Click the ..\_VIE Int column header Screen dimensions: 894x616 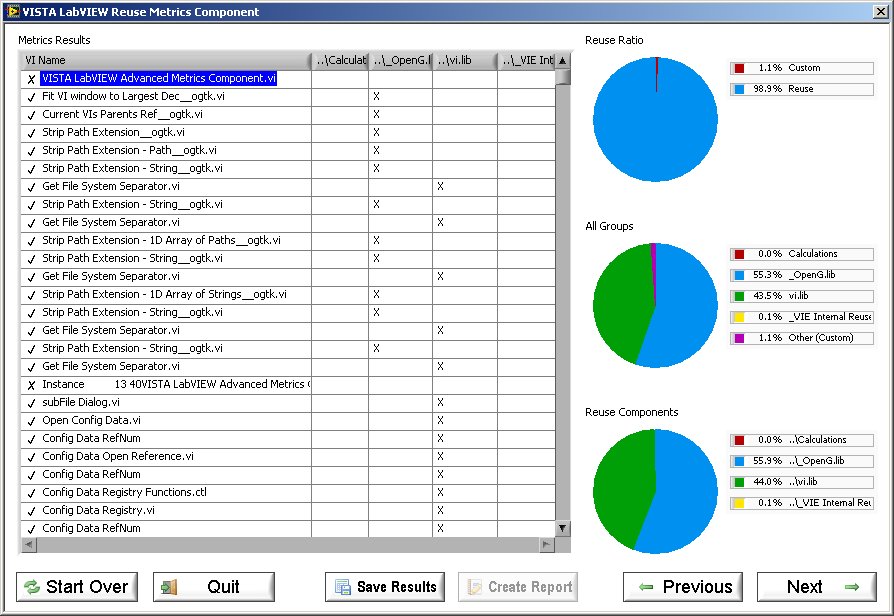(527, 60)
